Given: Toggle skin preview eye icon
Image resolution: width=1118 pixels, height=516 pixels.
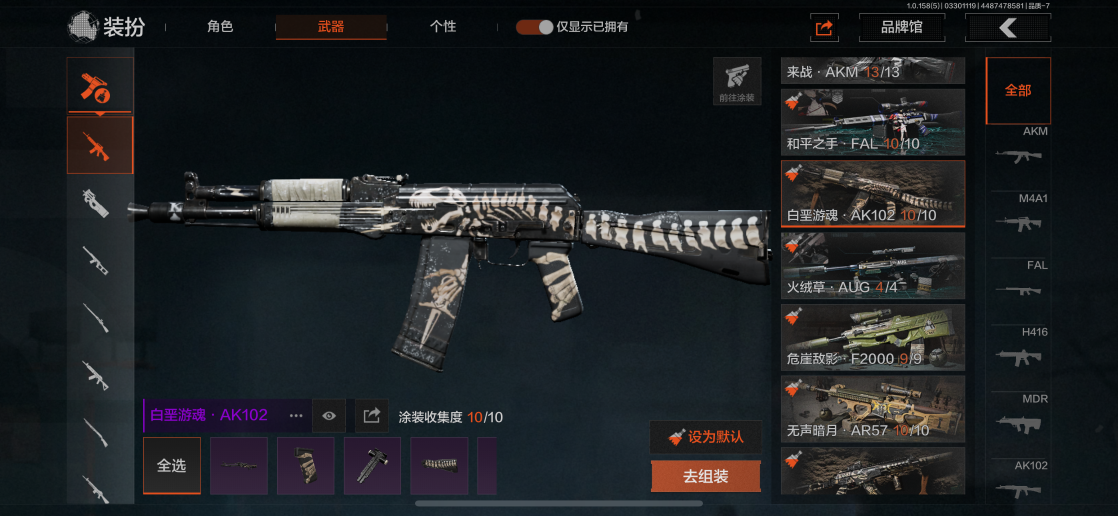Looking at the screenshot, I should tap(329, 416).
